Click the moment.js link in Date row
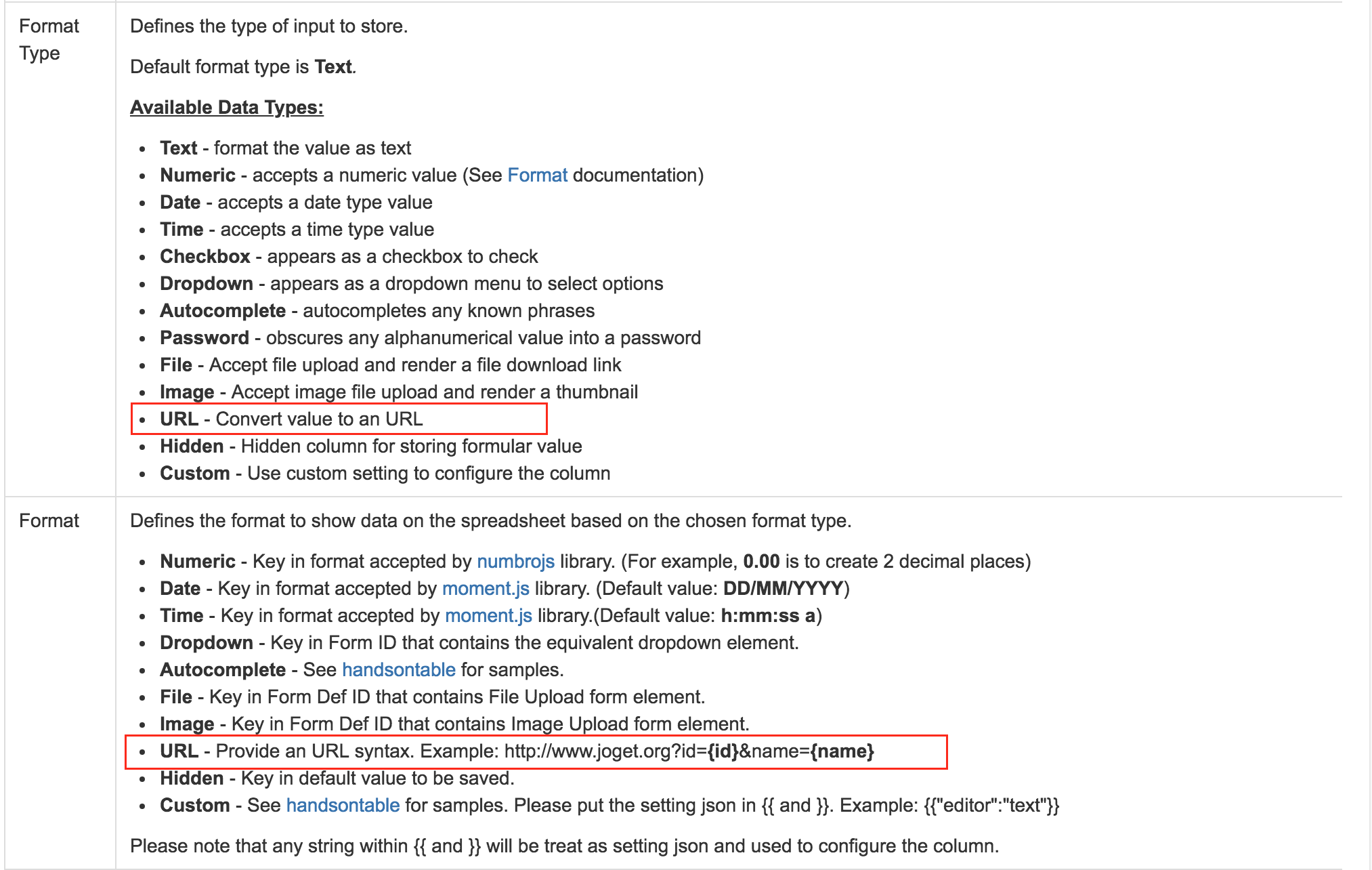Screen dimensions: 1372x870 tap(486, 588)
